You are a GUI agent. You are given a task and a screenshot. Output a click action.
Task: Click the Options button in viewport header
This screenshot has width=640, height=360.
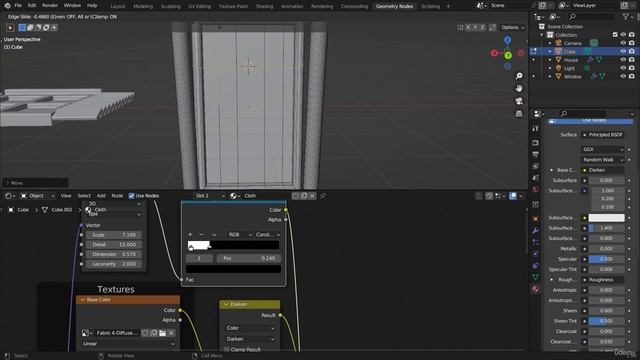click(x=513, y=27)
